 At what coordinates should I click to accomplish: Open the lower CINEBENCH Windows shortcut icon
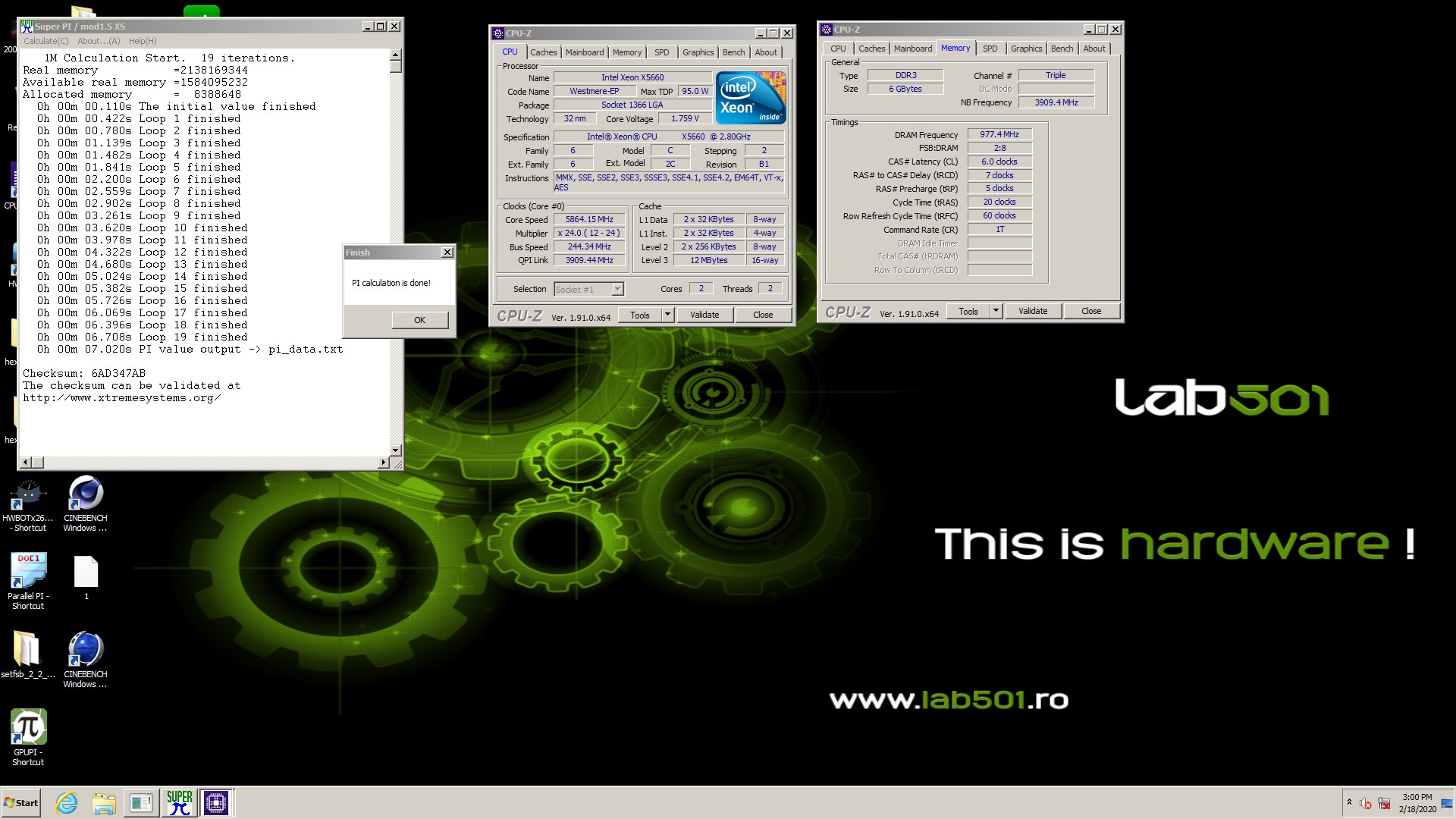[86, 649]
